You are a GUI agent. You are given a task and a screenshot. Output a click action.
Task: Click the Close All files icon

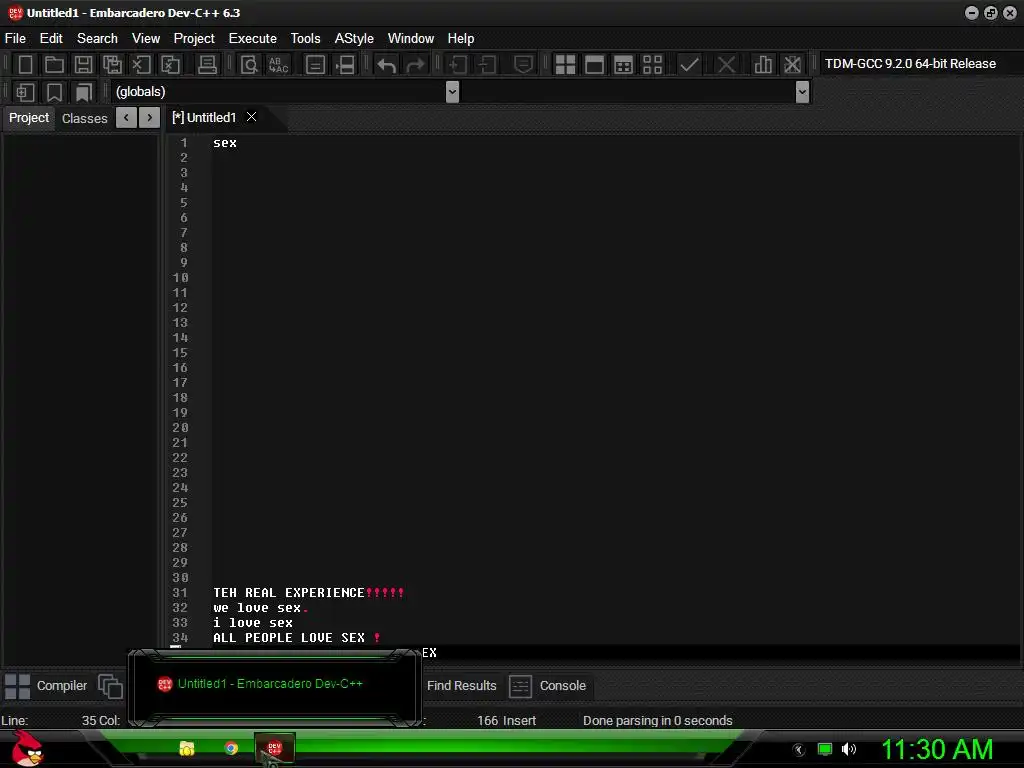170,65
